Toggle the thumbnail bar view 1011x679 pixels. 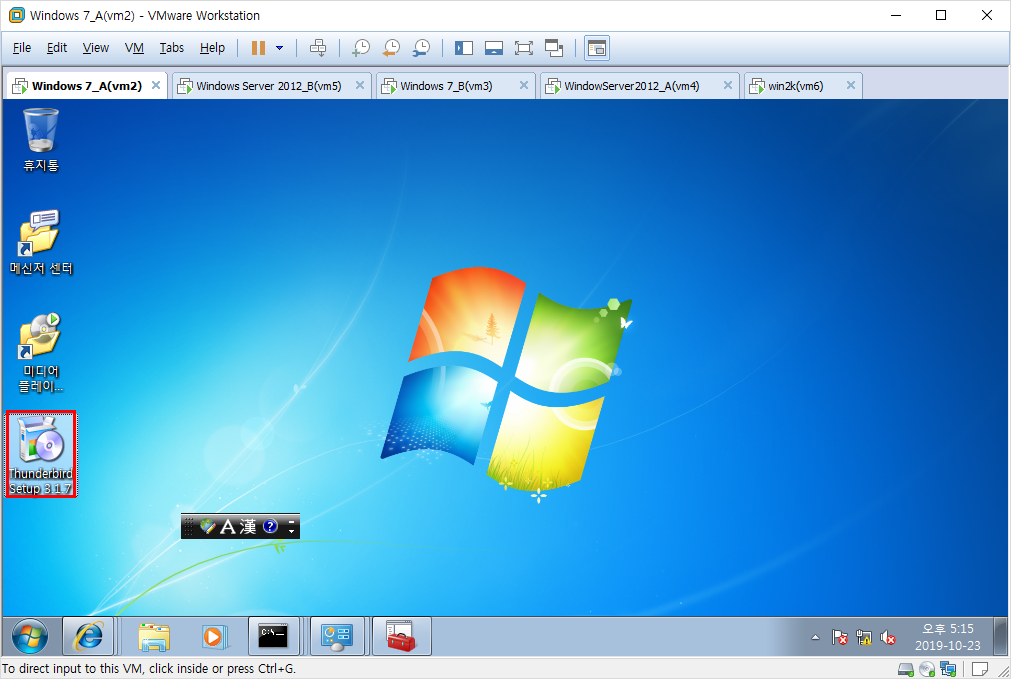tap(494, 48)
